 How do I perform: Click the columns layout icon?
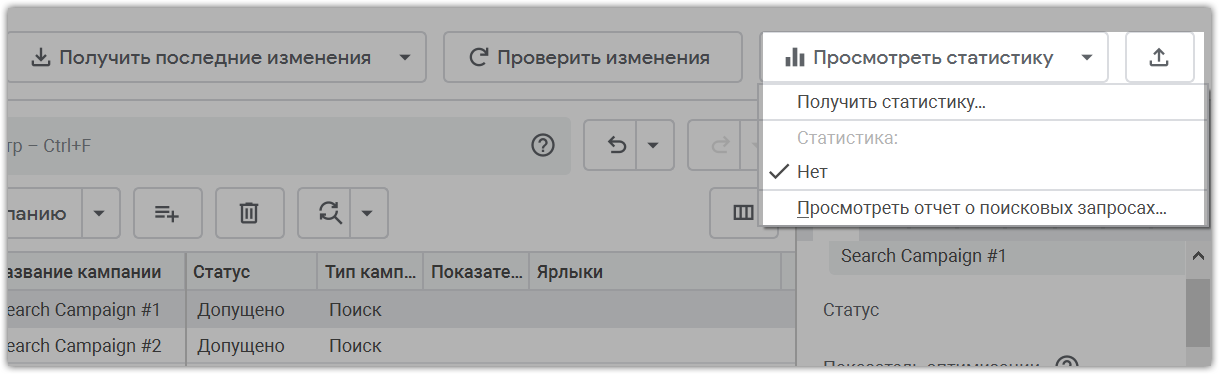point(743,213)
